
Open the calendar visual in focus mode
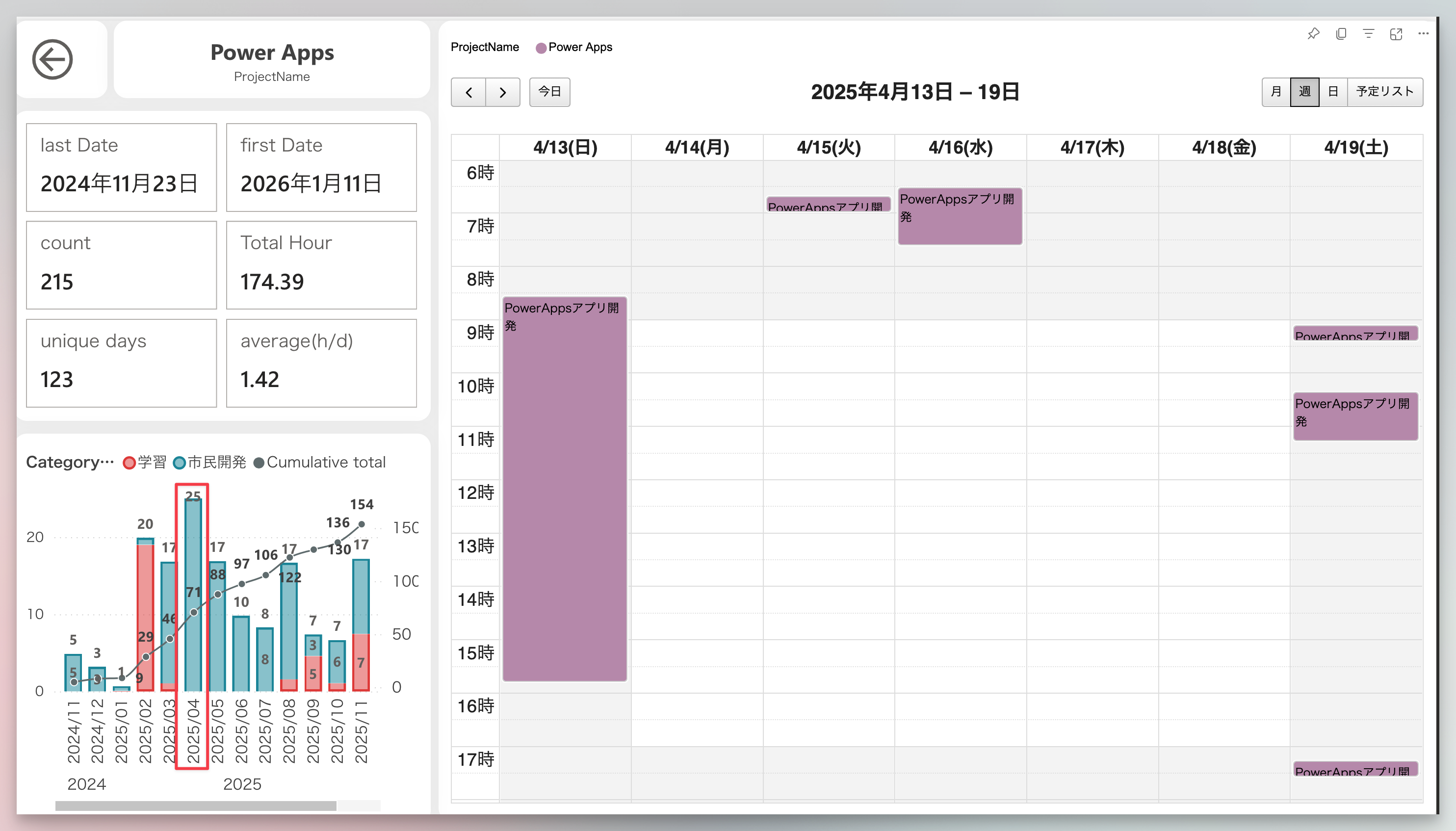1396,34
